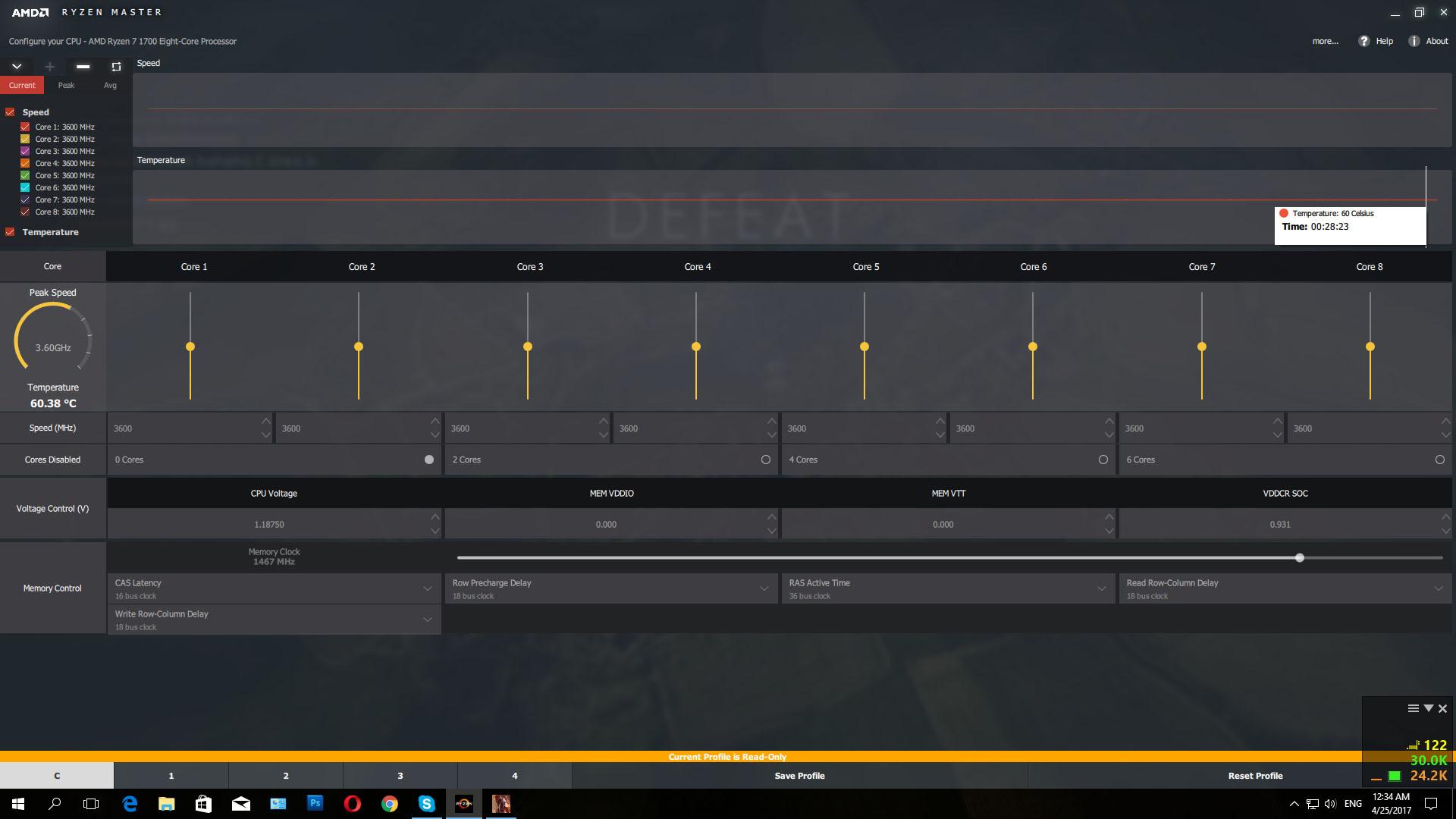Select the 2 Cores disabled radio button
This screenshot has width=1456, height=819.
766,460
